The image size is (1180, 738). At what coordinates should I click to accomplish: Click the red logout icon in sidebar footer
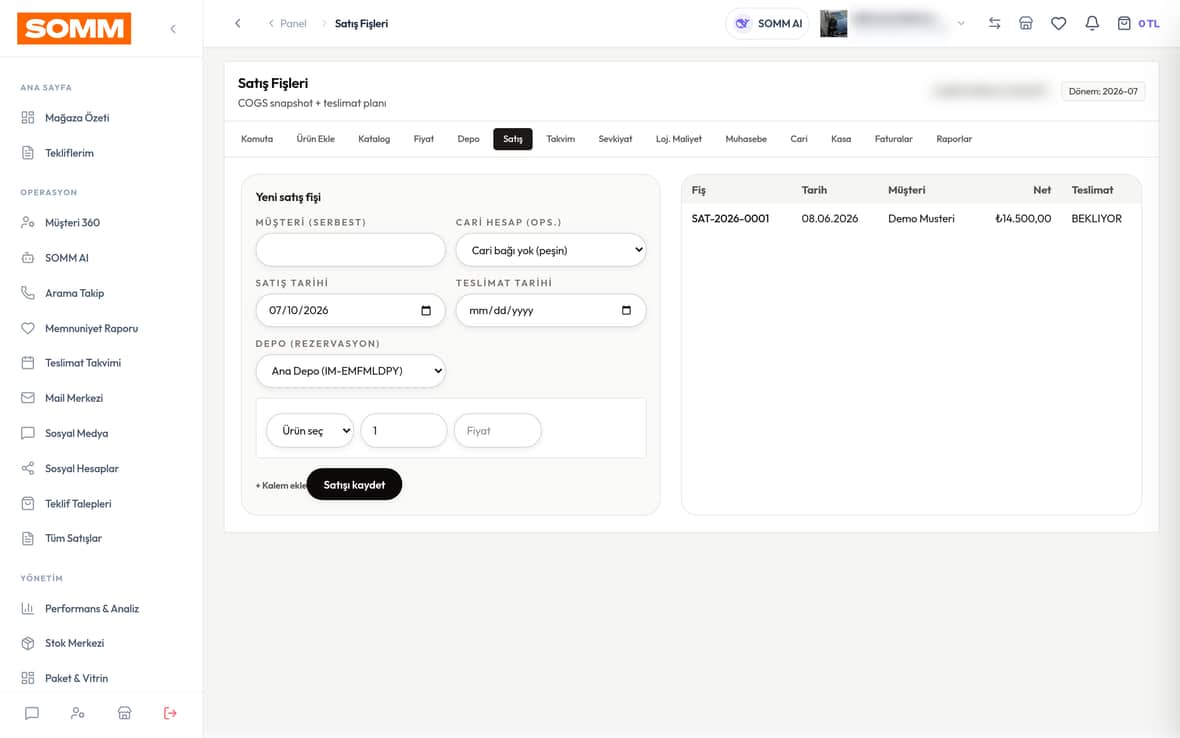(170, 712)
